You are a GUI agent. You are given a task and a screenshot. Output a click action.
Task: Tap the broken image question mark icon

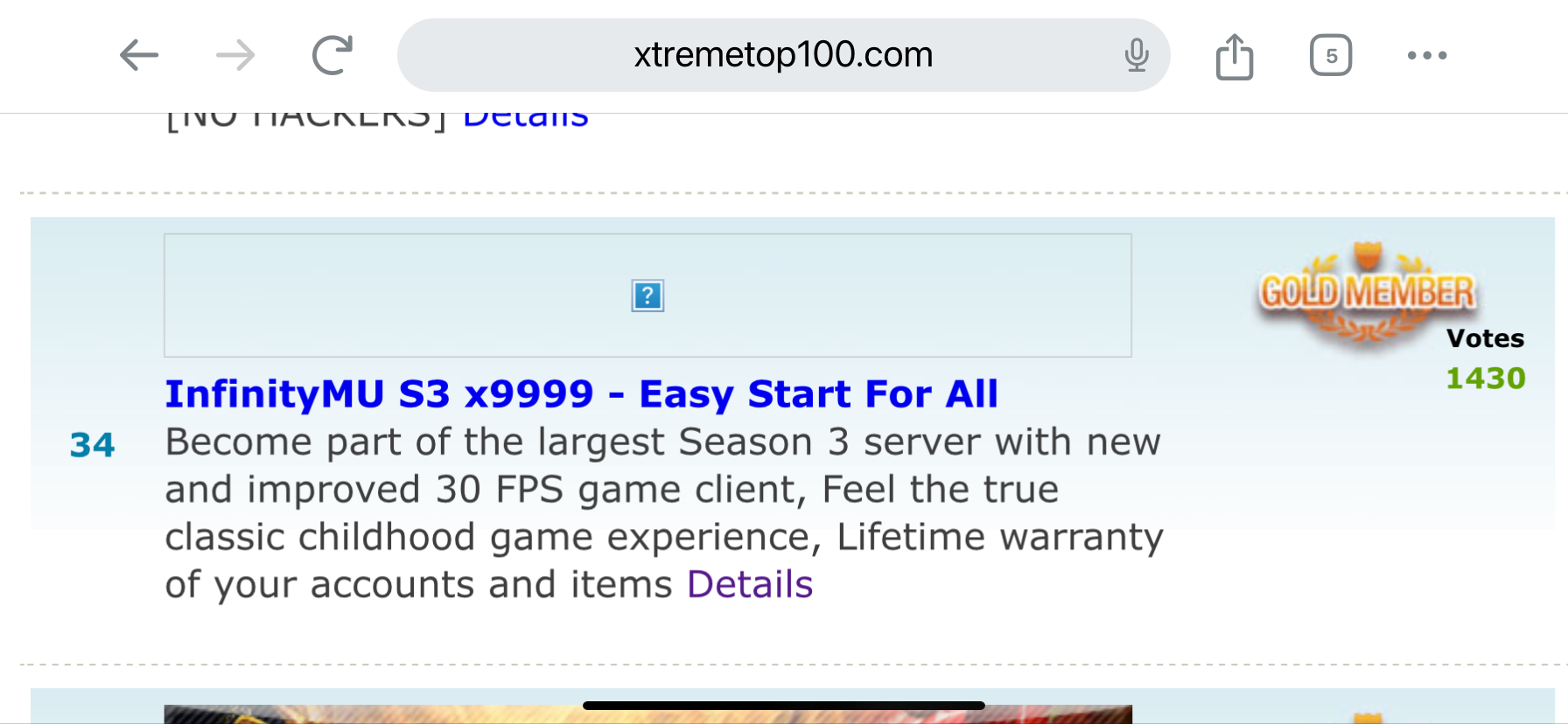pos(647,296)
